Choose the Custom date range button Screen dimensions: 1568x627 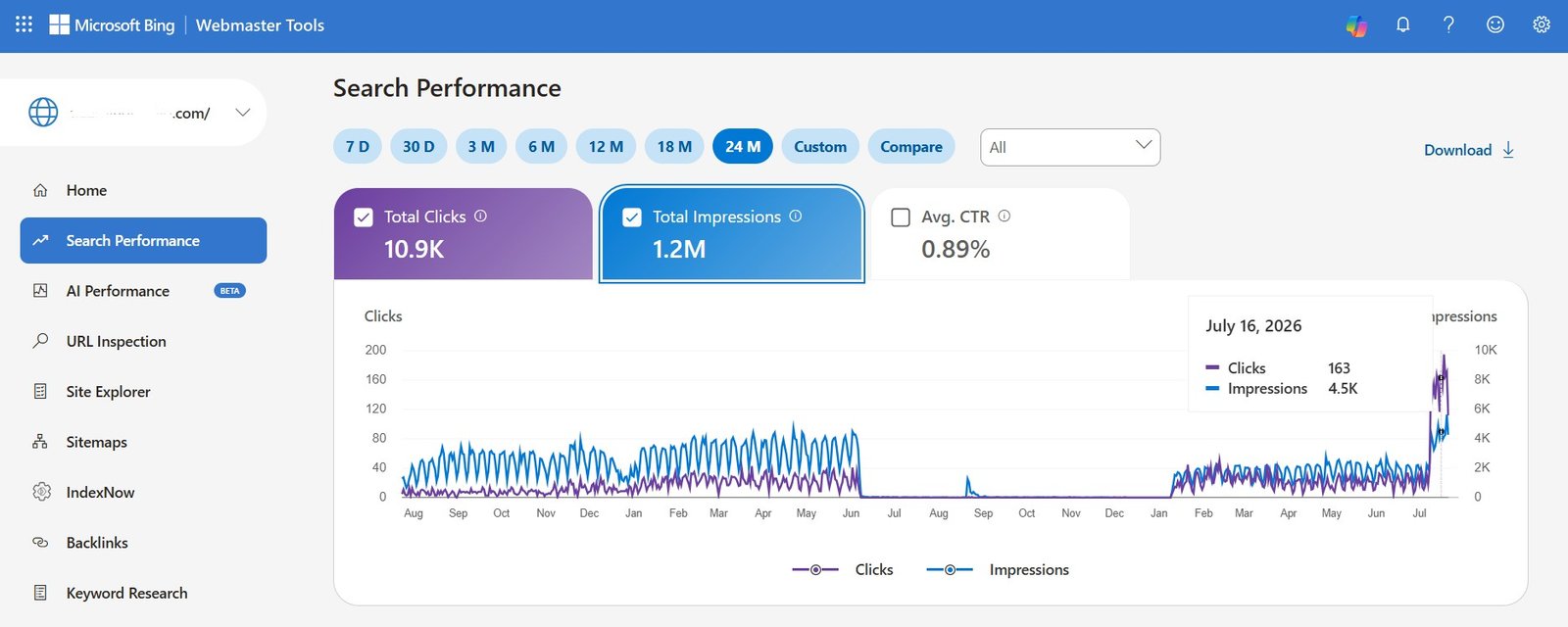click(820, 146)
